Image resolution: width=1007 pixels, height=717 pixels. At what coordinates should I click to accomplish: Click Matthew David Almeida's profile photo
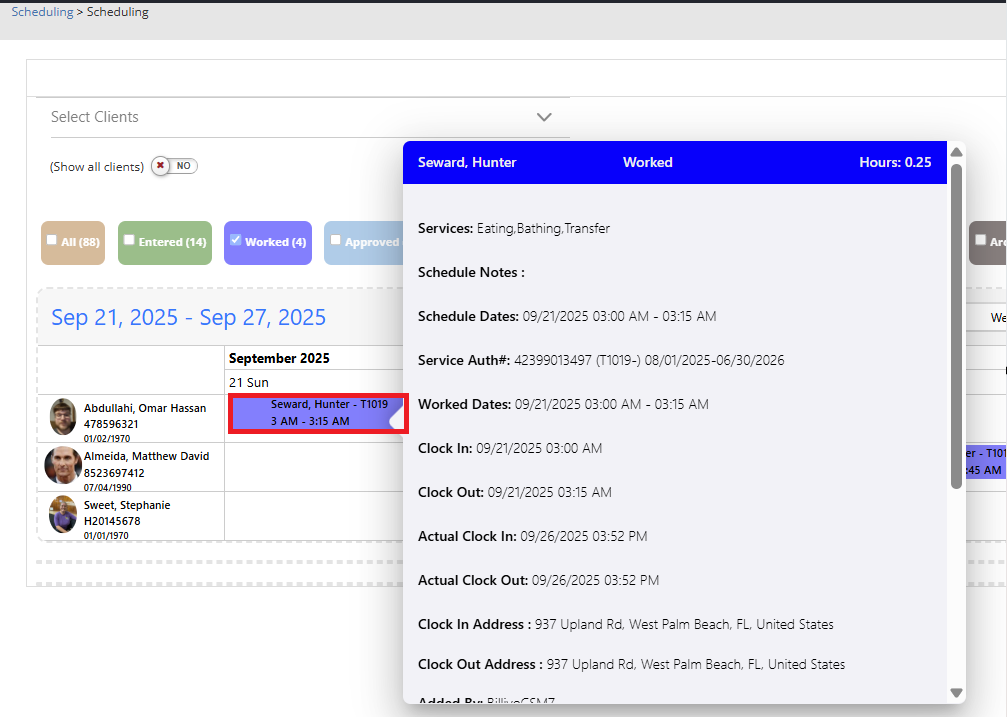[63, 465]
